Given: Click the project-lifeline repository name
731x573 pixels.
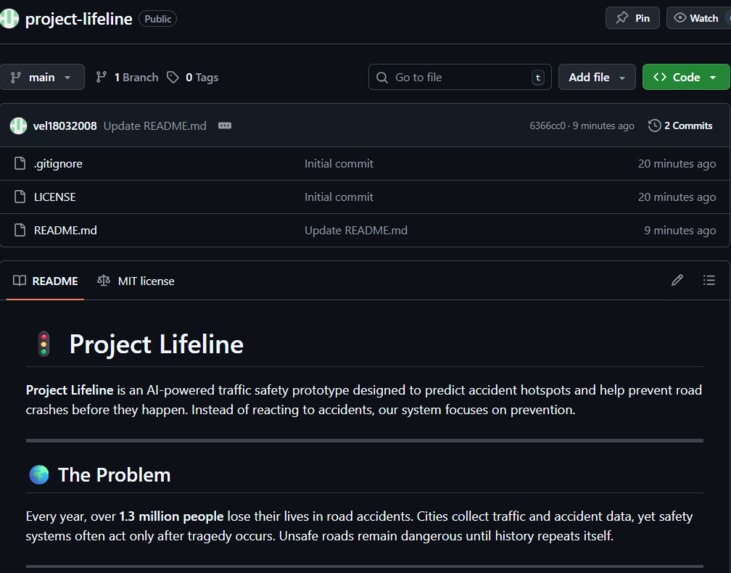Looking at the screenshot, I should (78, 19).
